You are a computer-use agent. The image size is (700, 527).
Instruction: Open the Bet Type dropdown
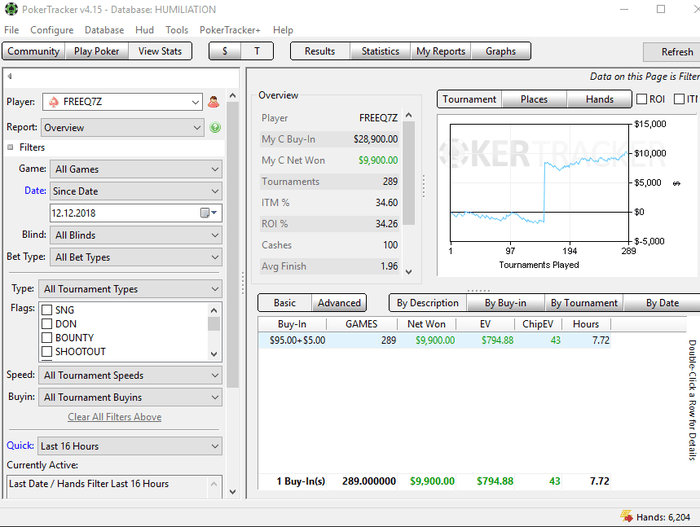tap(136, 257)
